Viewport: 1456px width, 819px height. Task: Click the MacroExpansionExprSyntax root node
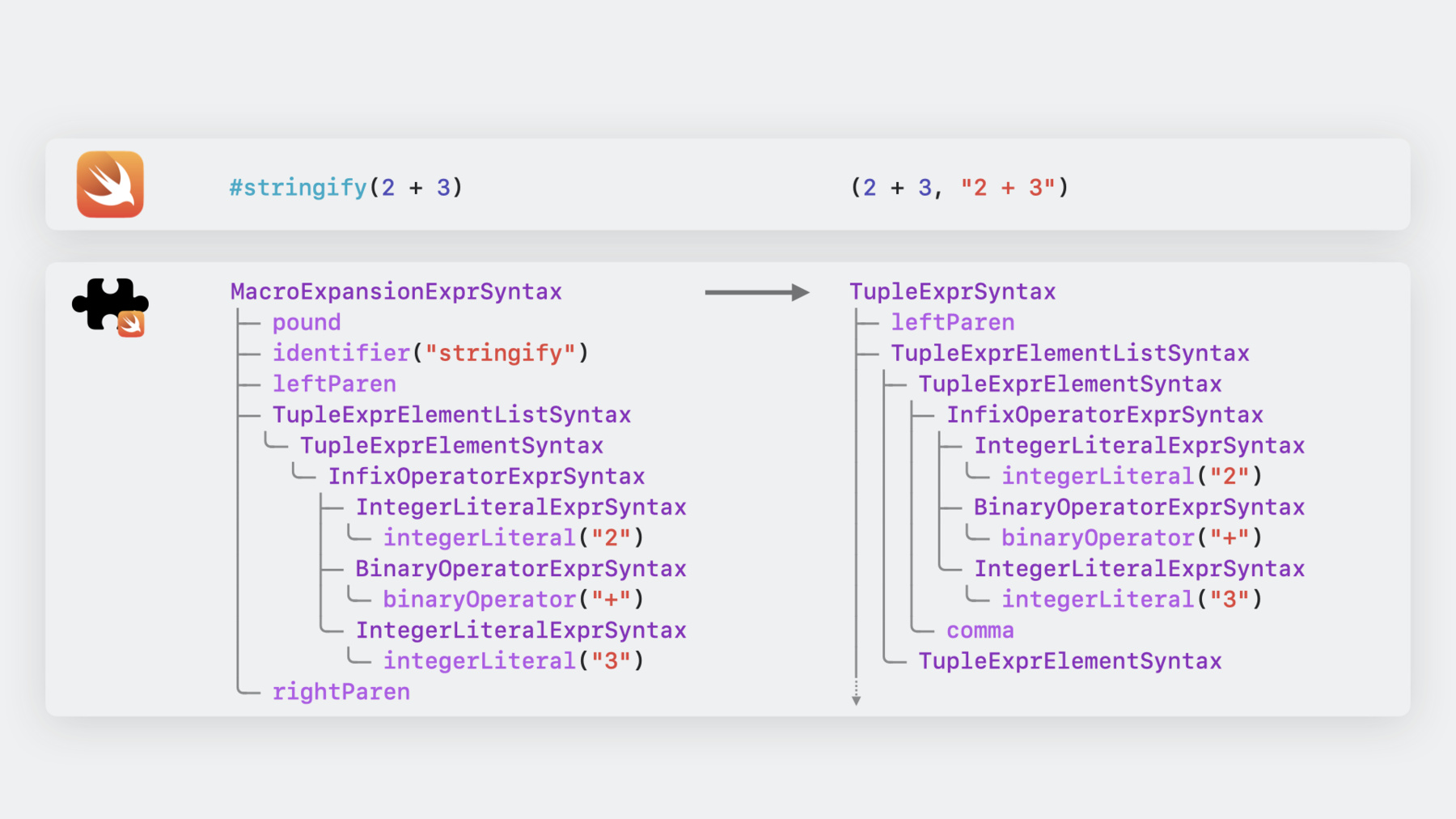pos(396,291)
